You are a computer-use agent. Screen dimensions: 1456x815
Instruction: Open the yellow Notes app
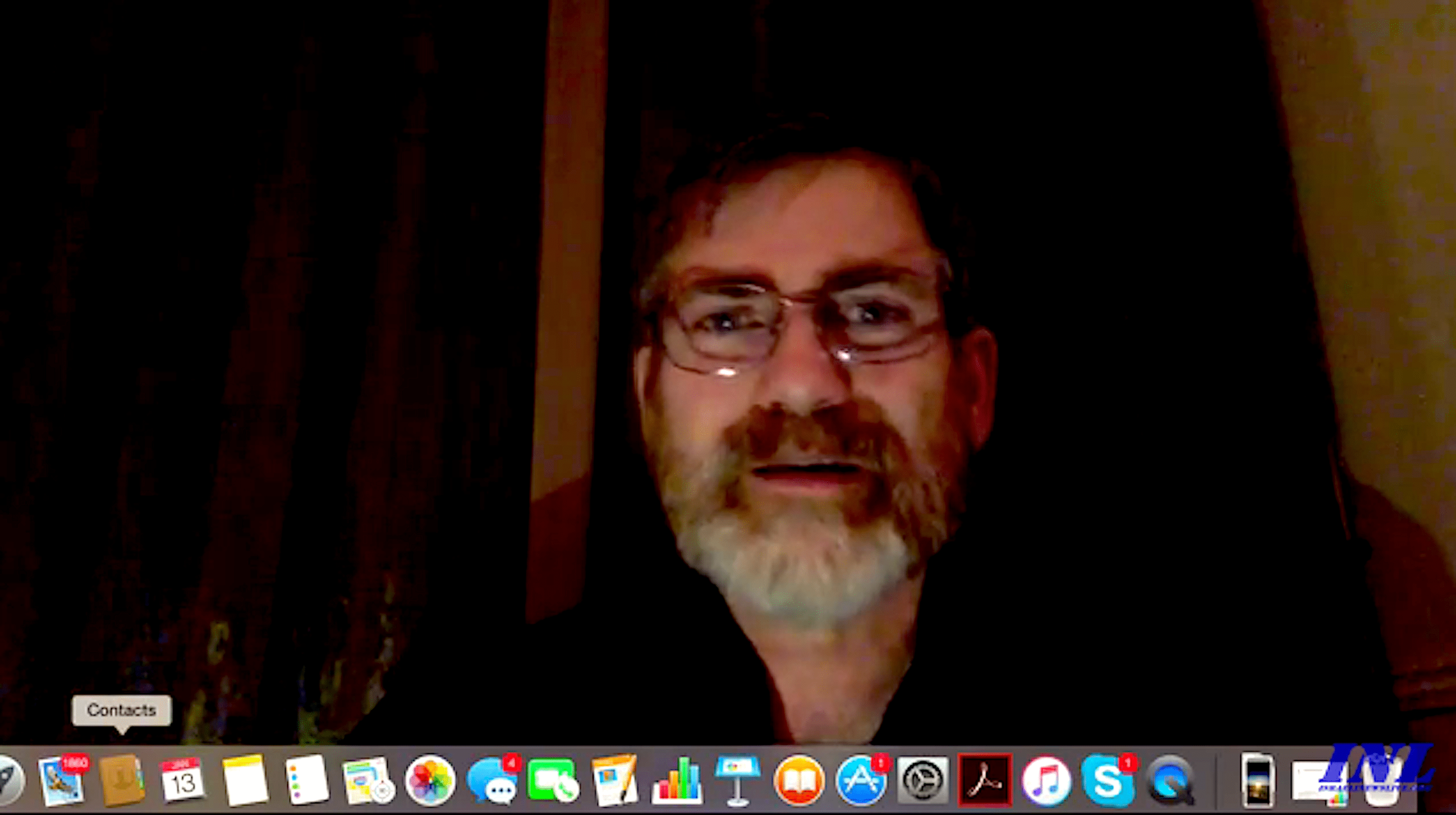245,780
